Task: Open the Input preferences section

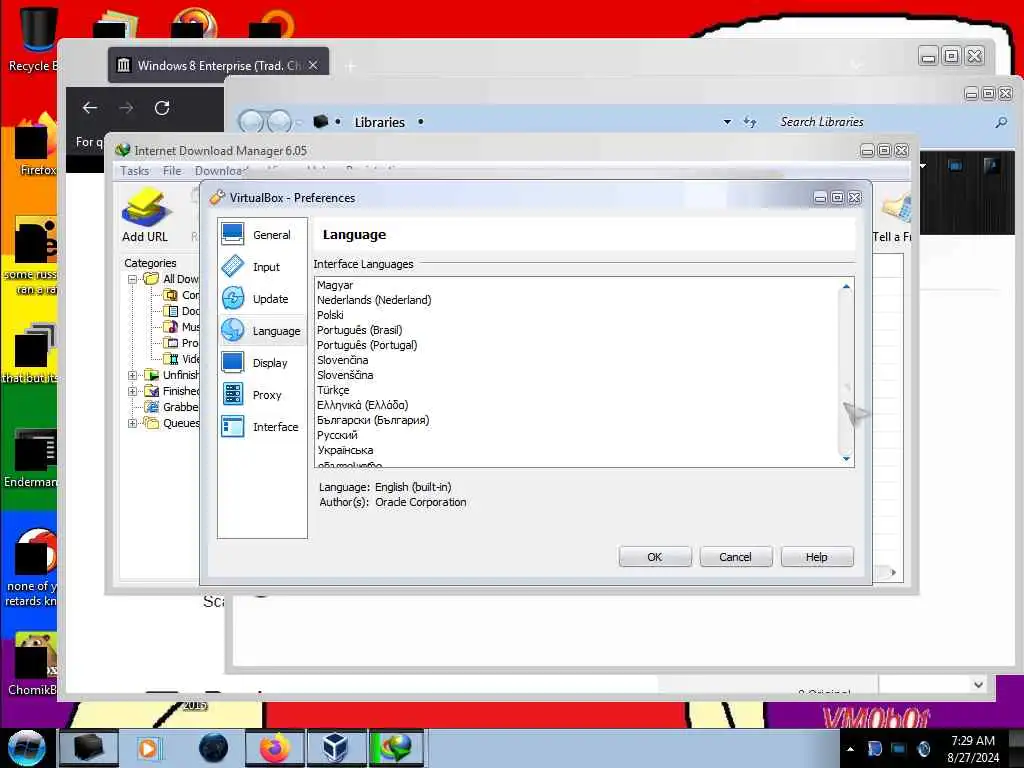Action: click(x=262, y=266)
